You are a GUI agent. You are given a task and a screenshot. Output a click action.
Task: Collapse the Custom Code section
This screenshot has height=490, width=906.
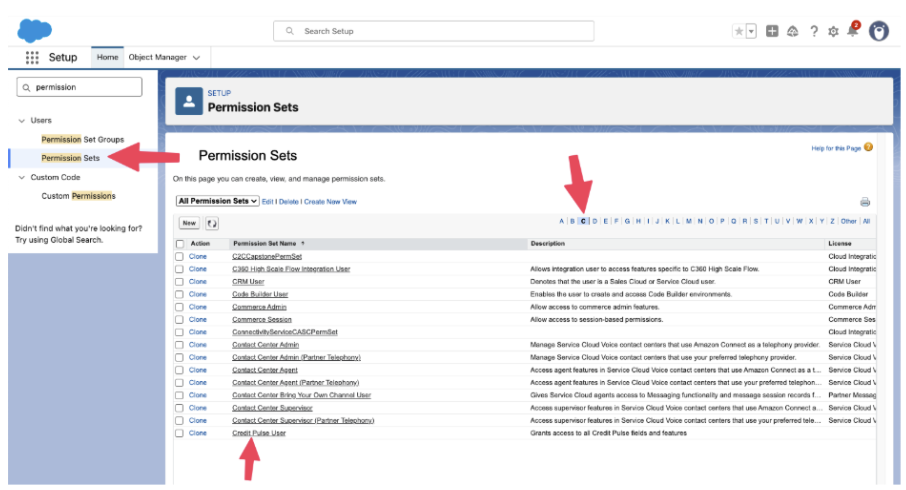tap(22, 177)
